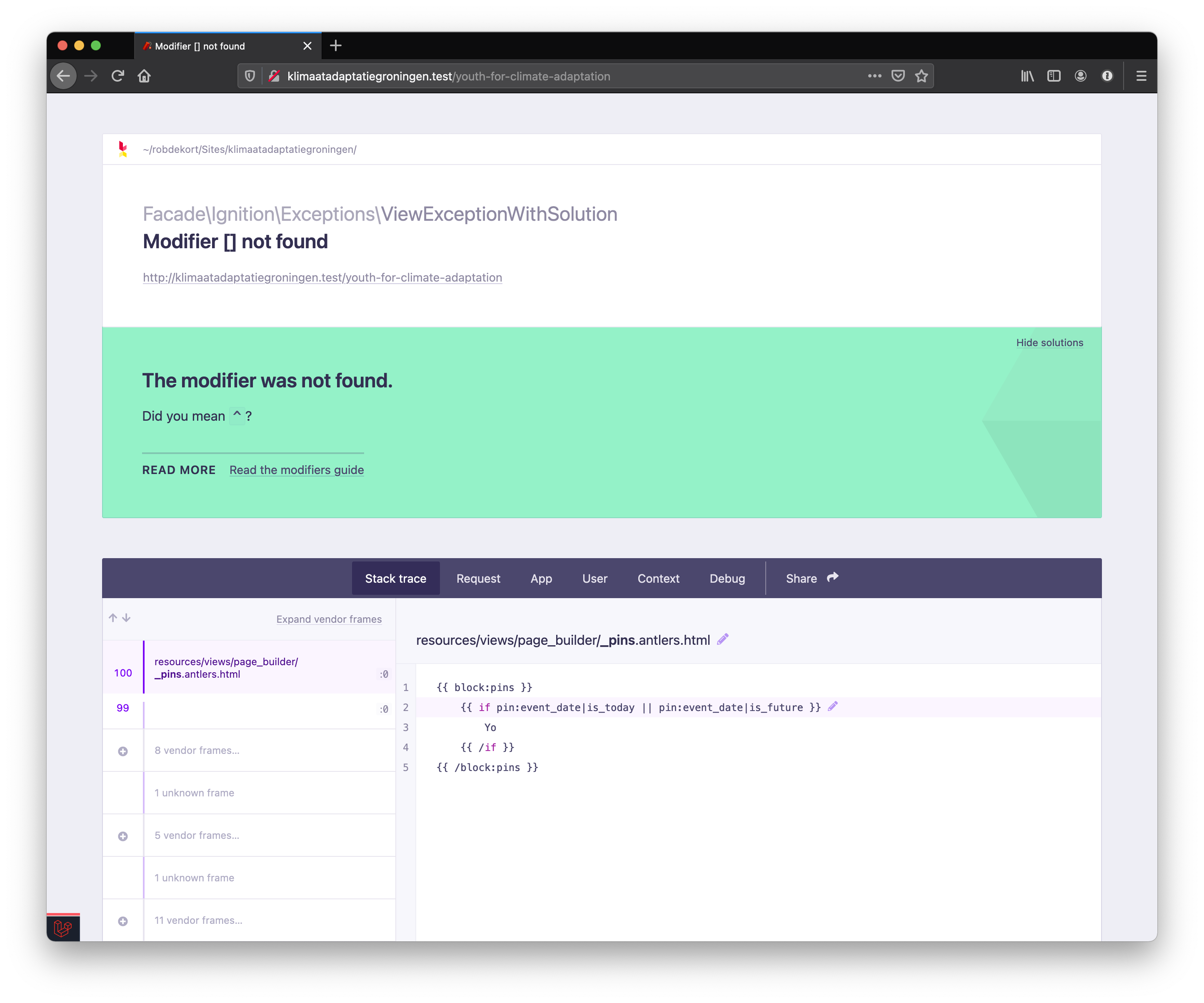The height and width of the screenshot is (1003, 1204).
Task: Open Read the modifiers guide link
Action: coord(296,470)
